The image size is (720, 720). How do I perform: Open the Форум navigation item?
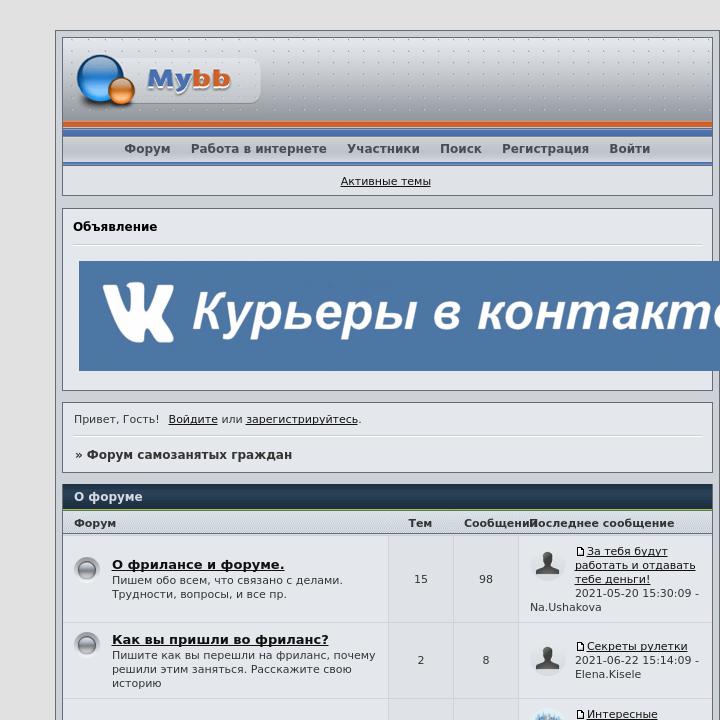tap(147, 149)
